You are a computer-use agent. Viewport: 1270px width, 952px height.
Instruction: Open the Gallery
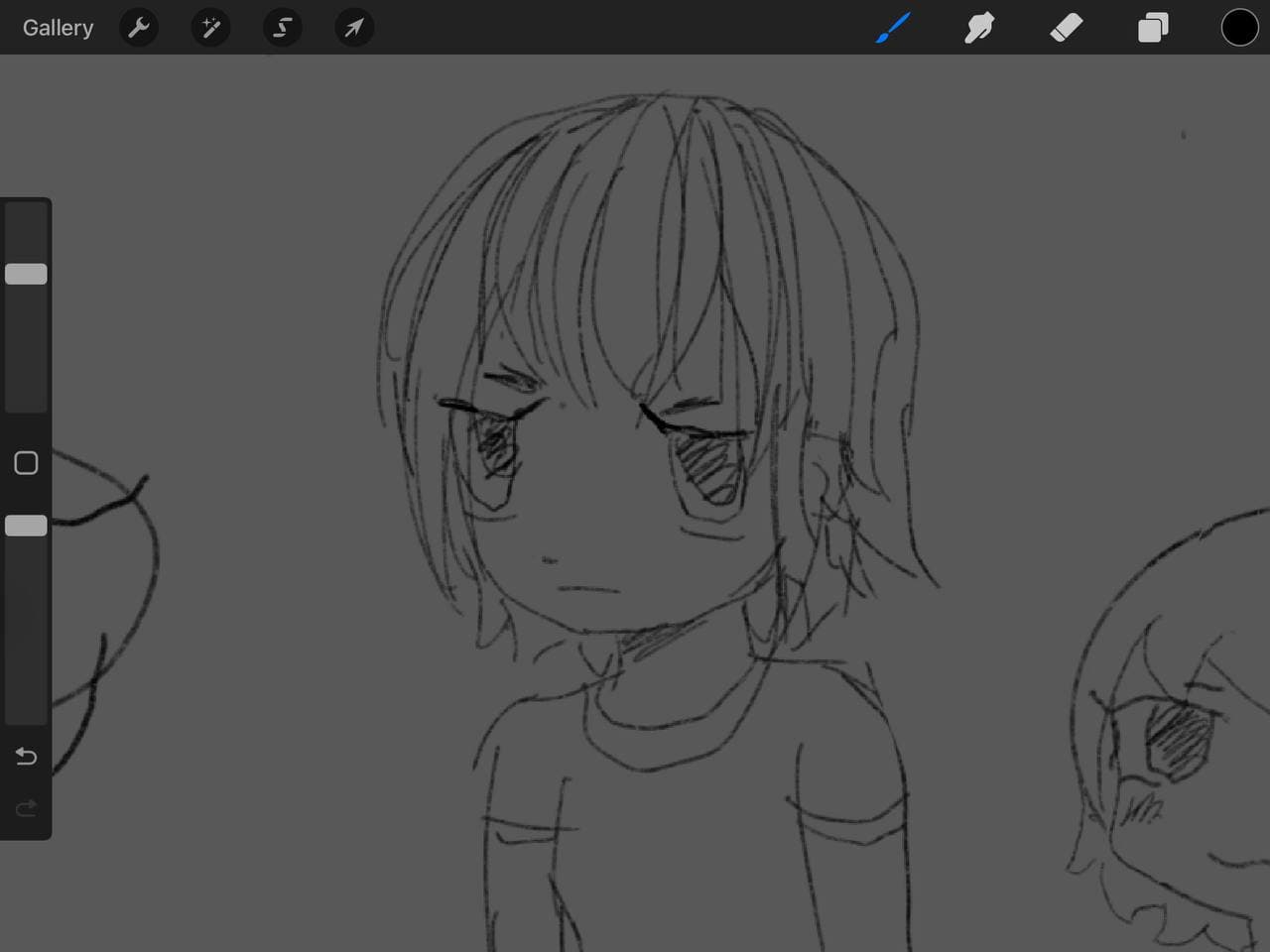[58, 28]
